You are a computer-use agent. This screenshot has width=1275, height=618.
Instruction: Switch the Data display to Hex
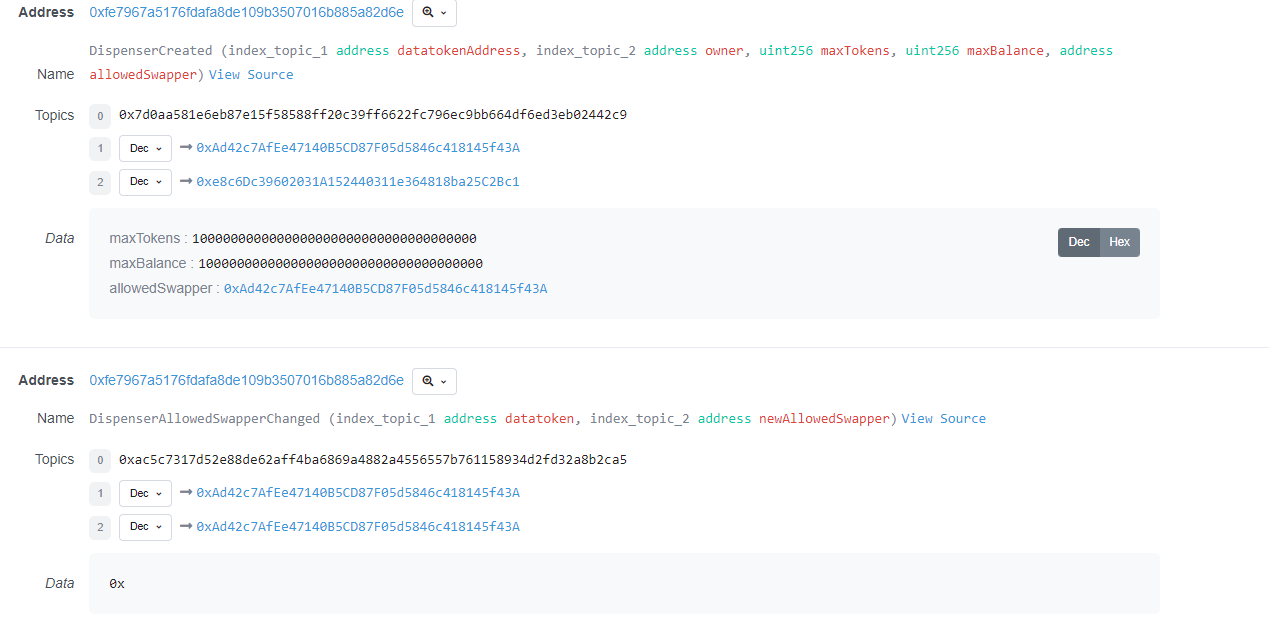pos(1119,242)
